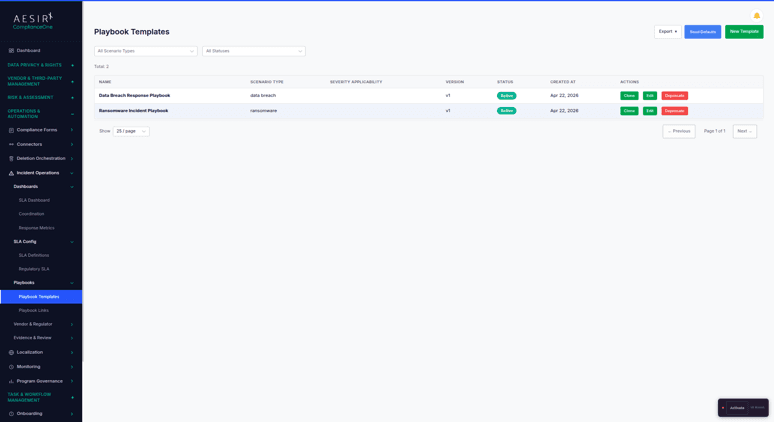
Task: Click Active status badge for Data Breach row
Action: click(506, 96)
